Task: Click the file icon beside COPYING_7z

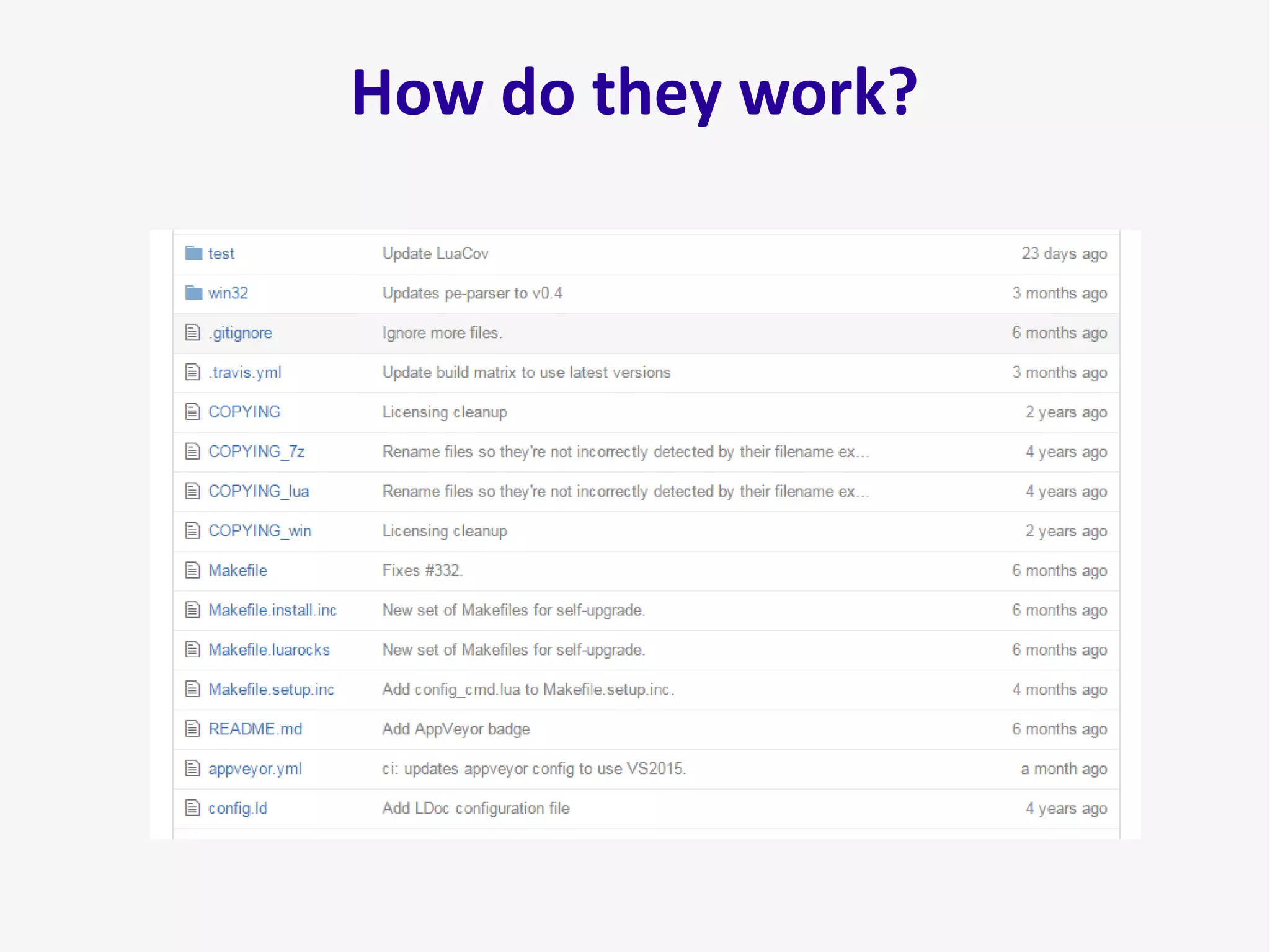Action: tap(193, 452)
